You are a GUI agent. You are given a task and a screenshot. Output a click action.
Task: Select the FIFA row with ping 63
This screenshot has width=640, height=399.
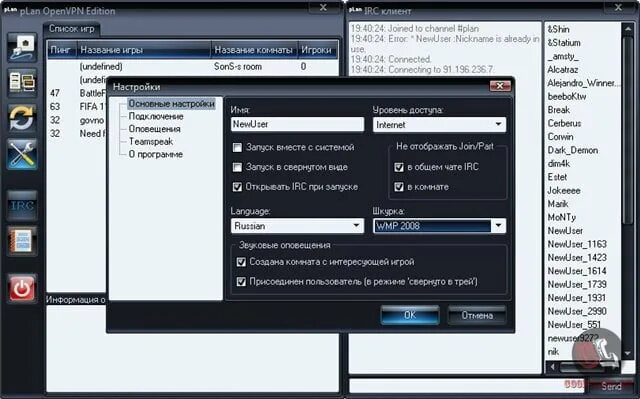78,106
